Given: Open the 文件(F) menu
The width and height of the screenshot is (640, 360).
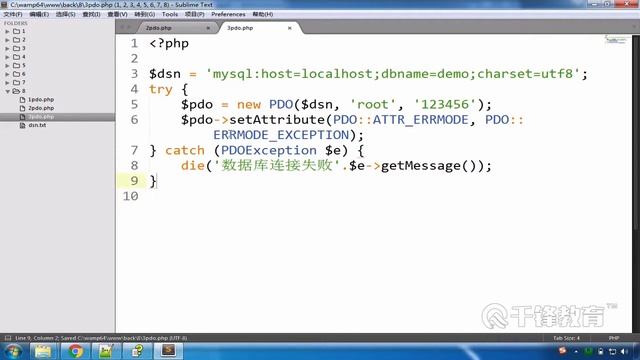Looking at the screenshot, I should [x=13, y=14].
